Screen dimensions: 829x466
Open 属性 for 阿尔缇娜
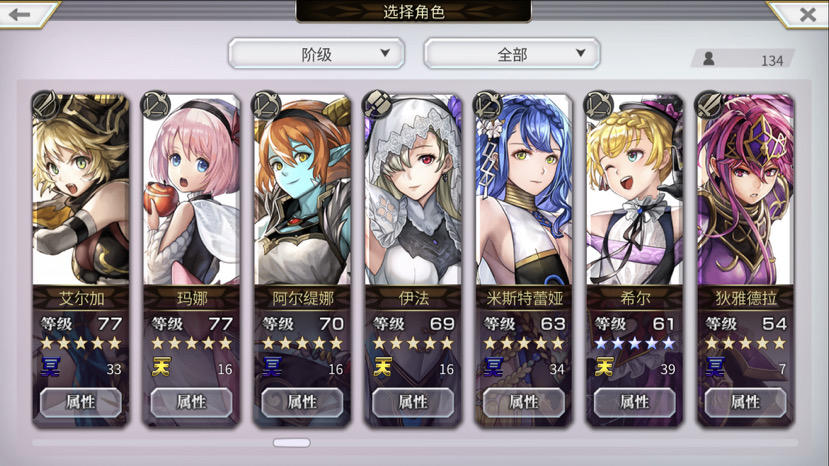coord(302,402)
